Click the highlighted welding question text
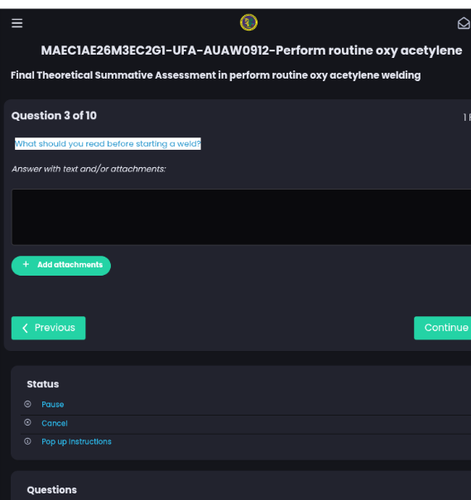The width and height of the screenshot is (471, 500). [108, 144]
